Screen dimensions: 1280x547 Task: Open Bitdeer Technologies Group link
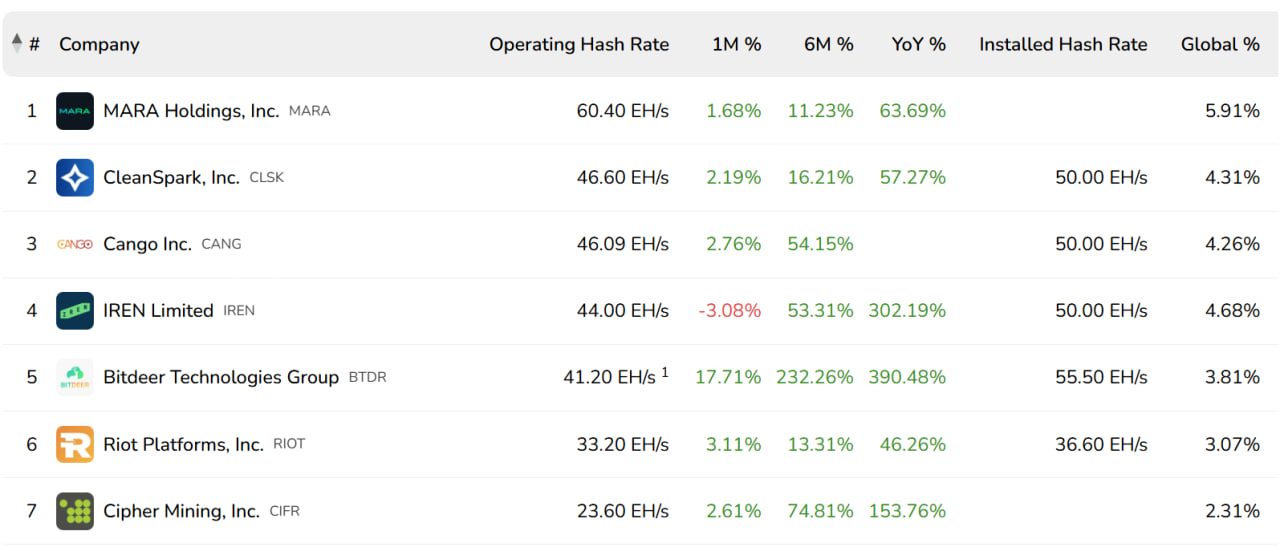pos(221,377)
